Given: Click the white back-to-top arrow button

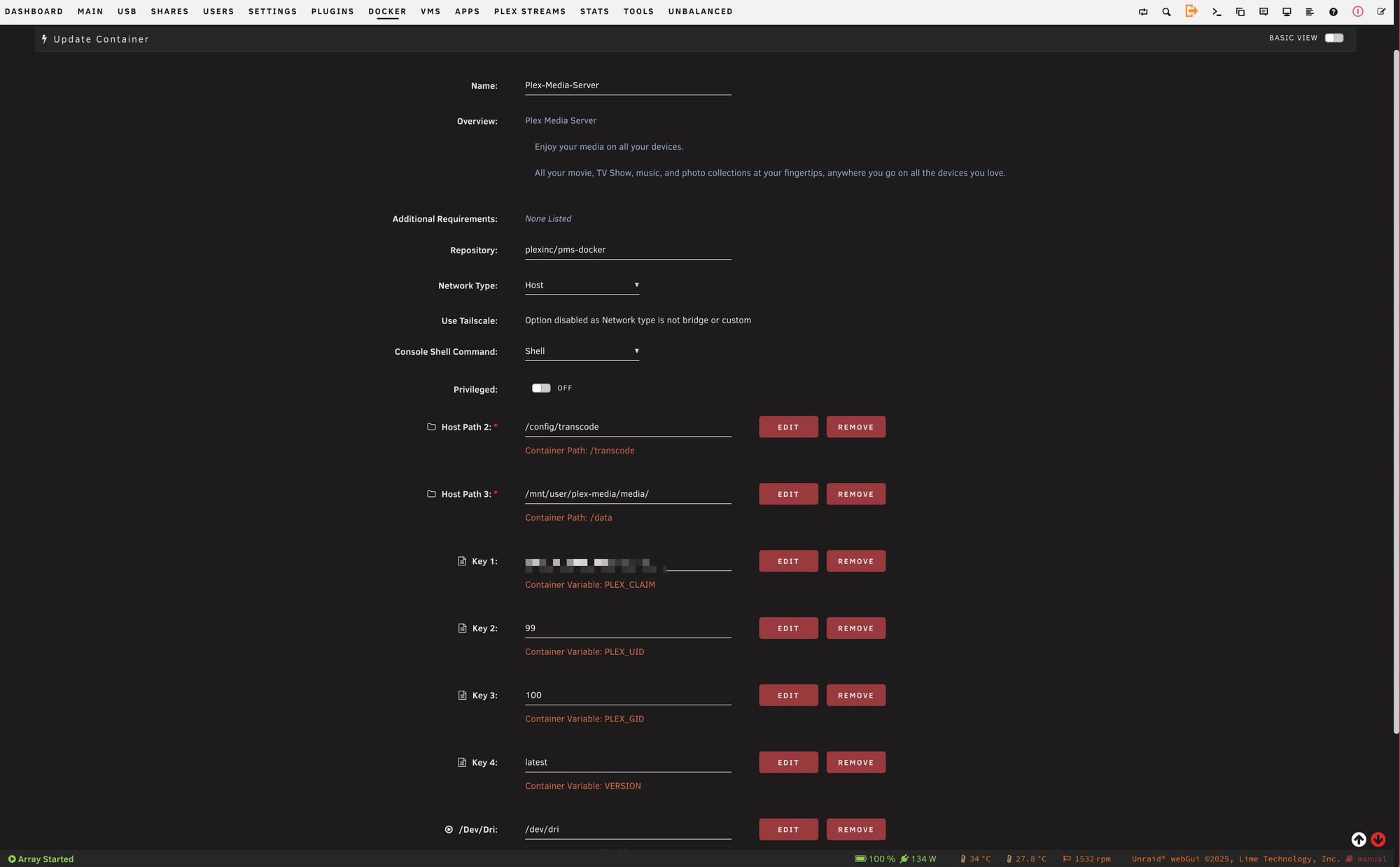Looking at the screenshot, I should pos(1359,839).
